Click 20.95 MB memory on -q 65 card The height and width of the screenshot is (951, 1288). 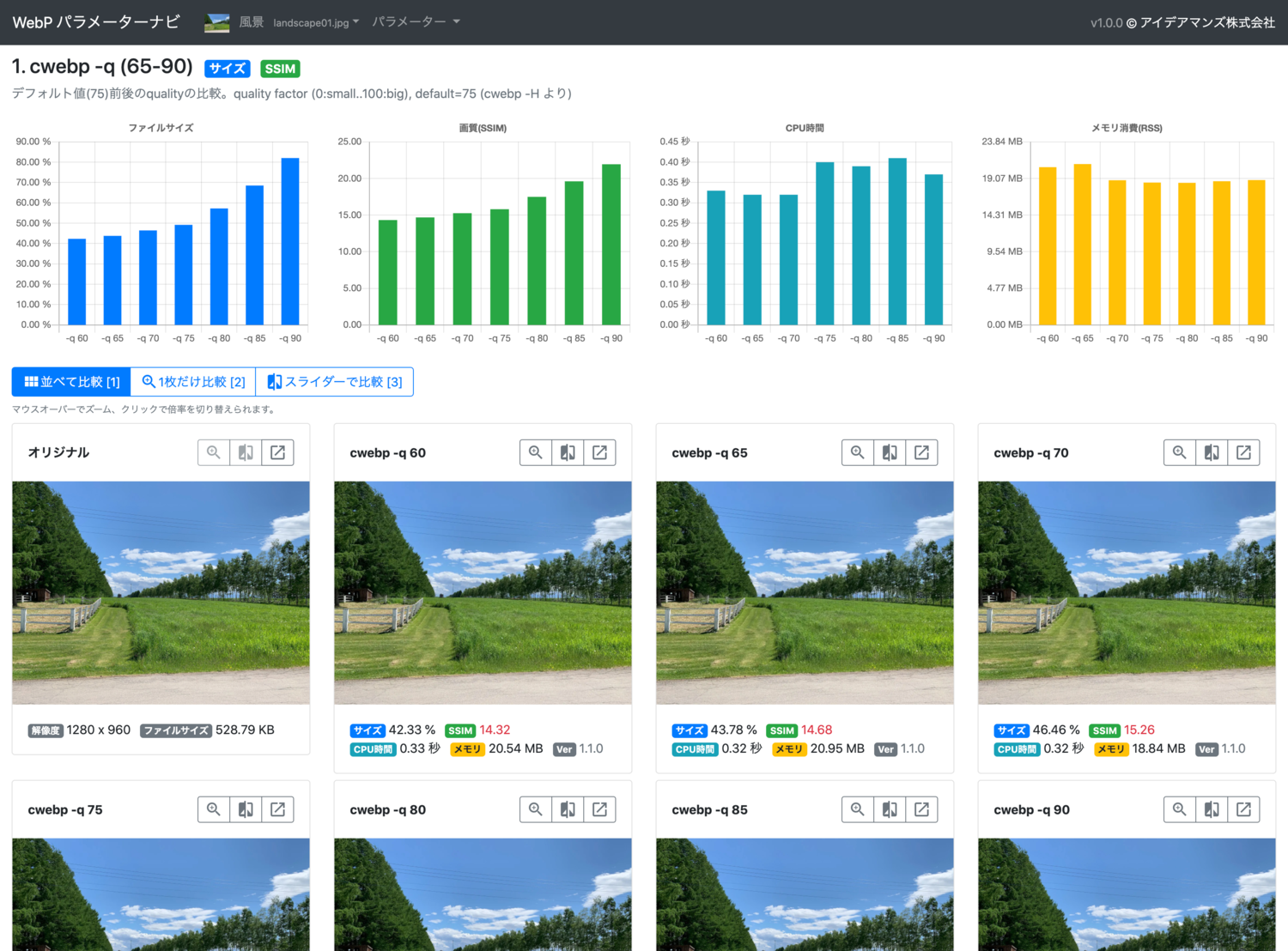click(837, 748)
